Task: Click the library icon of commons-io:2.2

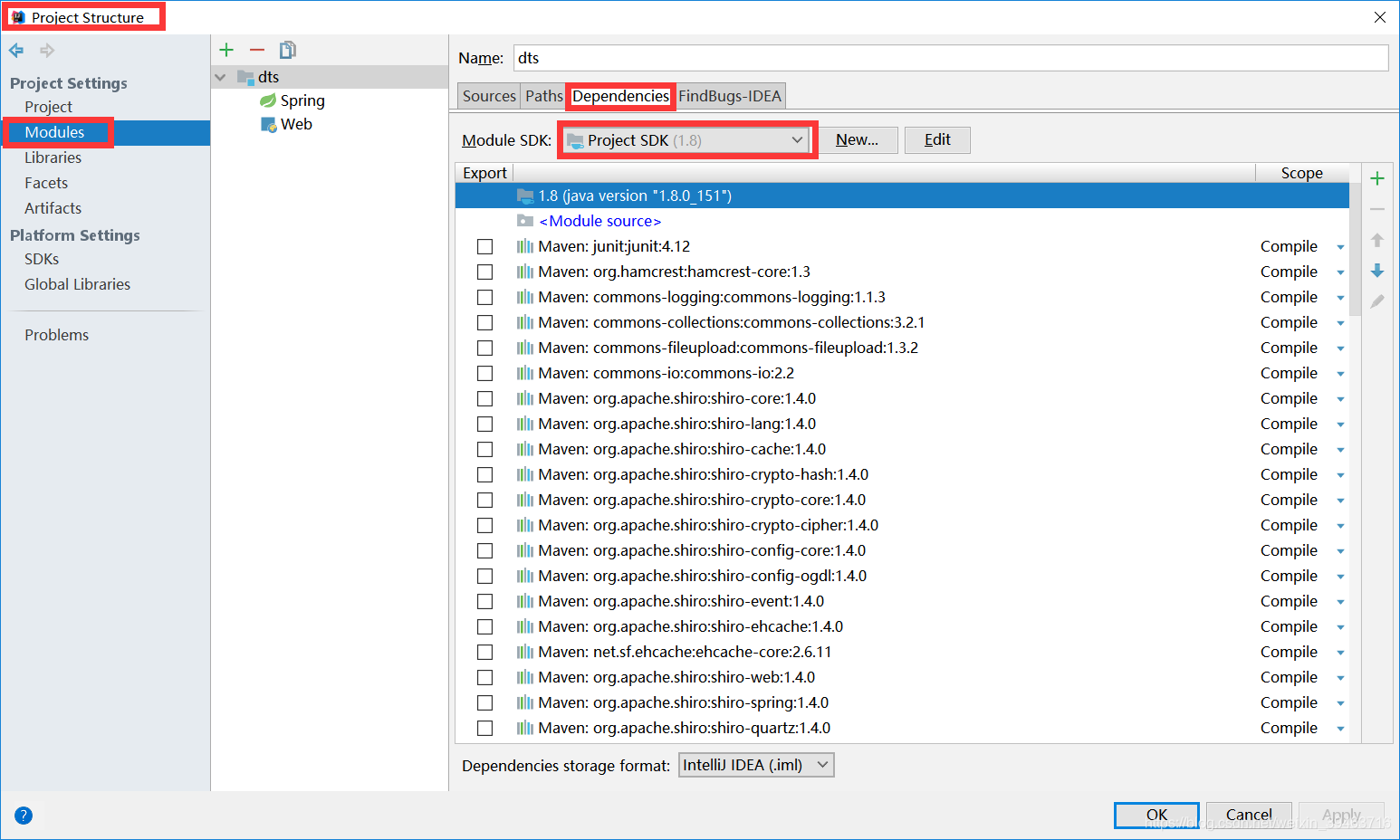Action: click(x=525, y=373)
